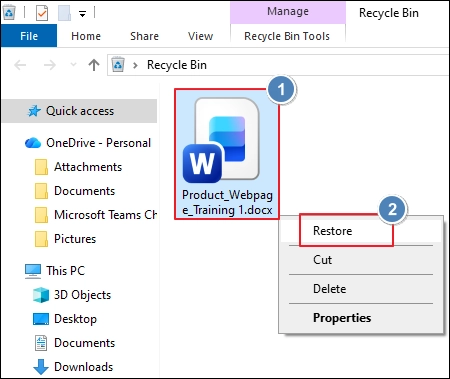450x379 pixels.
Task: Open Microsoft Teams Chat folder
Action: point(105,215)
